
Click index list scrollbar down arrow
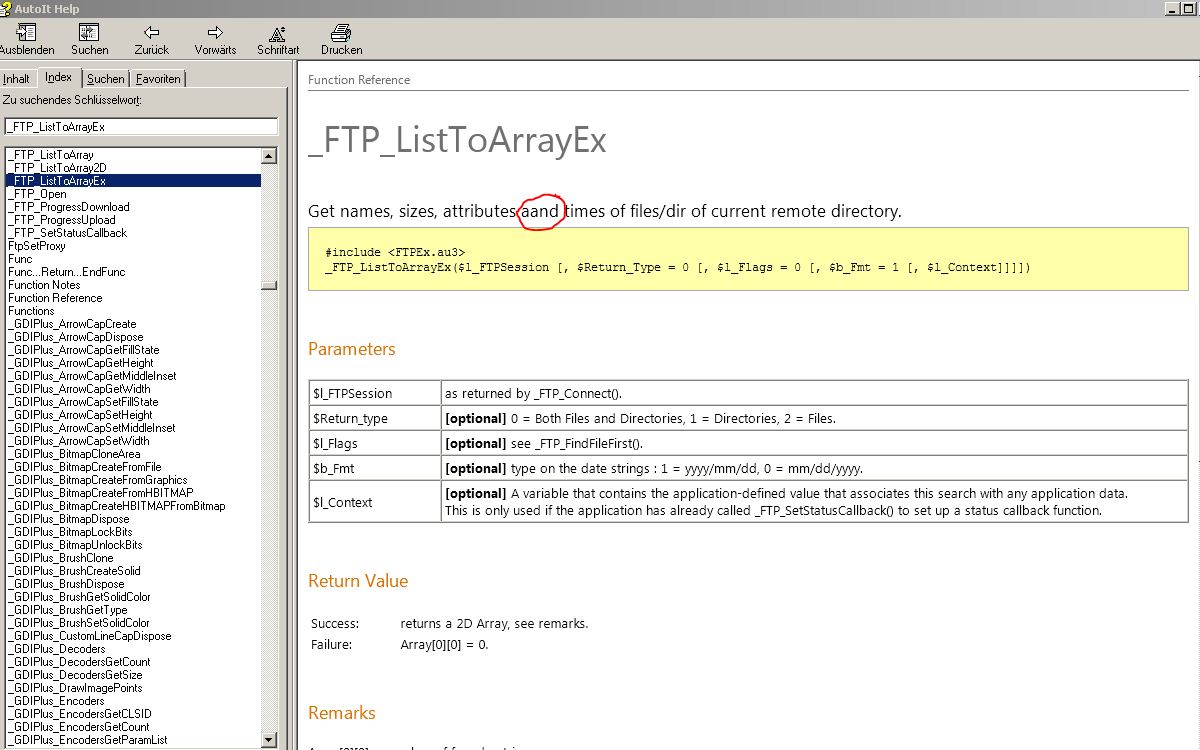(x=269, y=739)
